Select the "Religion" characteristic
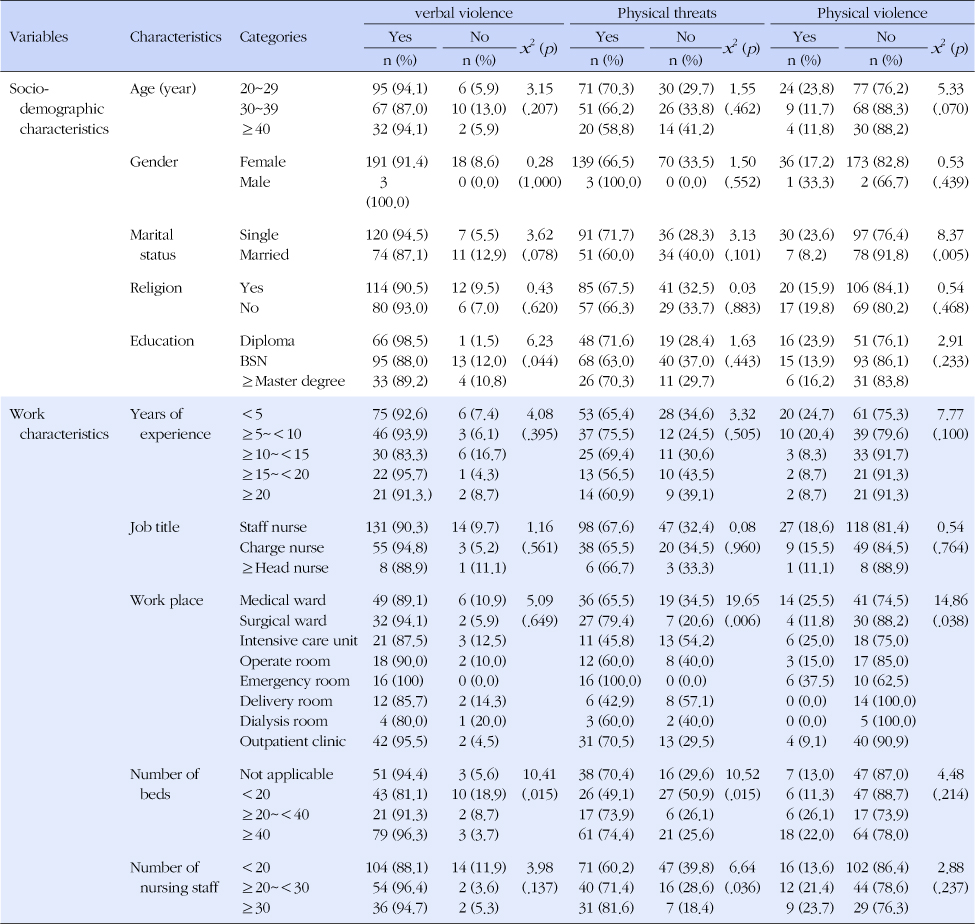 click(x=155, y=288)
